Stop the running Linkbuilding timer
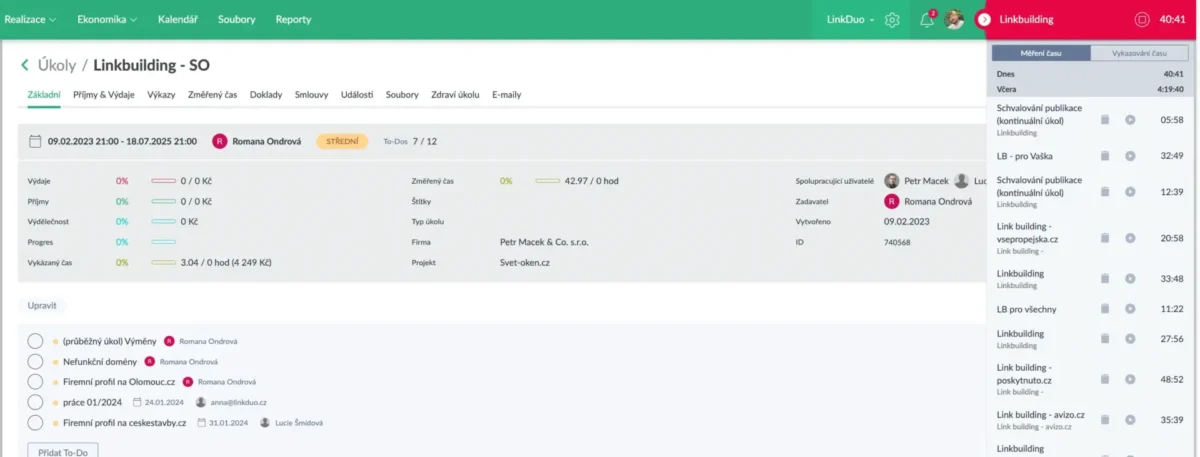The height and width of the screenshot is (457, 1200). [x=1142, y=19]
